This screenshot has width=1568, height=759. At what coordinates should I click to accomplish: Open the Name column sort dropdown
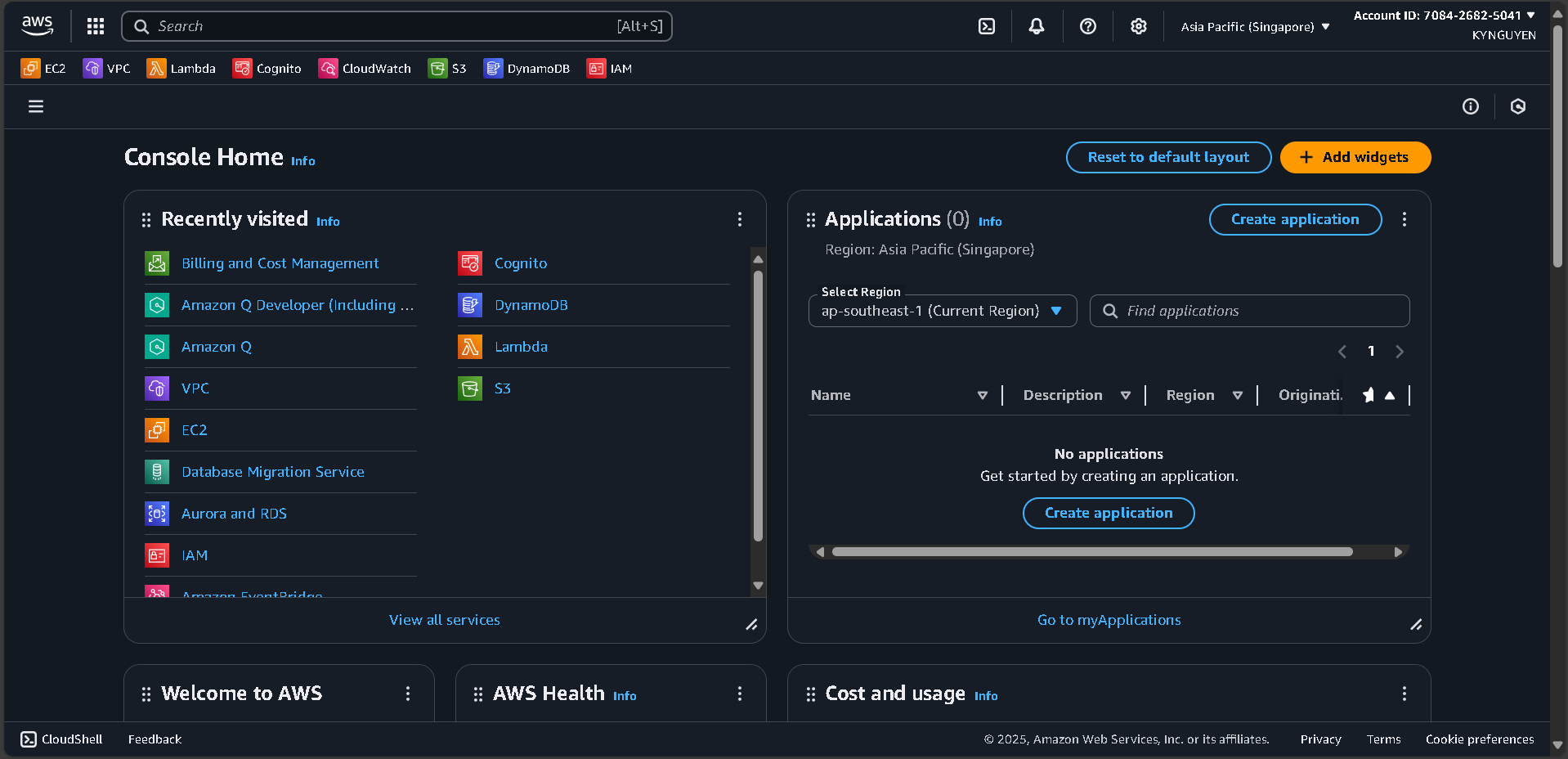point(982,395)
